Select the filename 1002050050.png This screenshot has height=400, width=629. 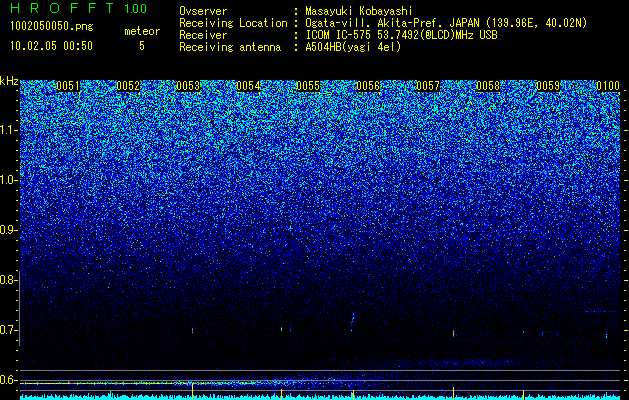tap(52, 26)
